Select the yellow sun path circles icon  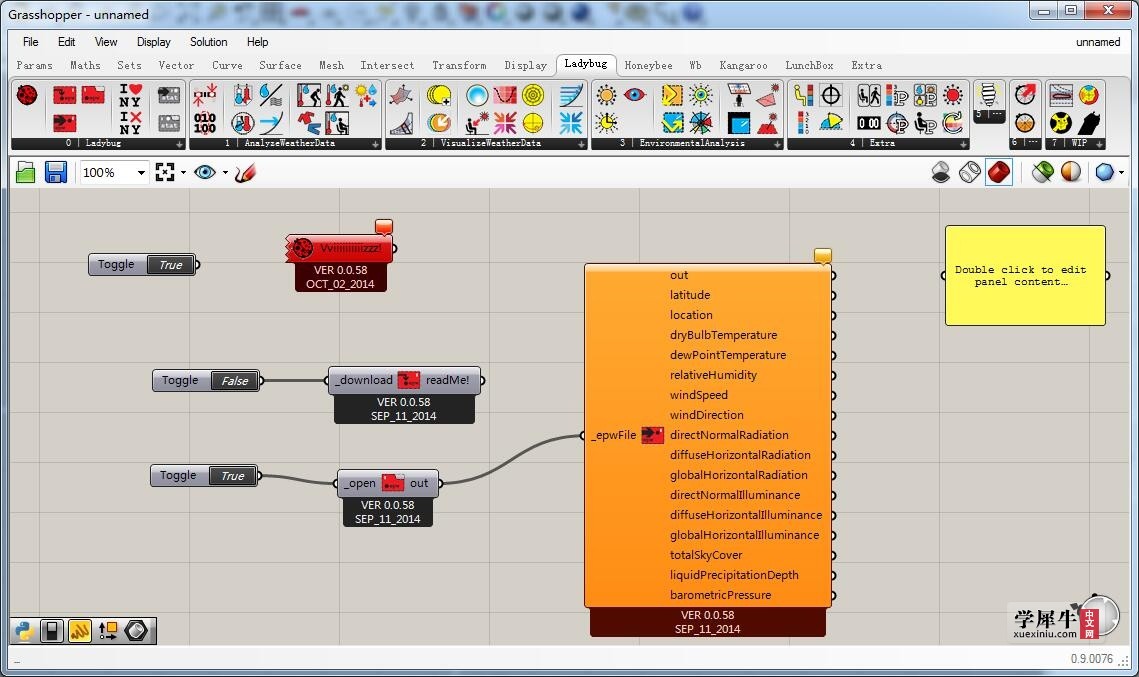click(x=439, y=95)
